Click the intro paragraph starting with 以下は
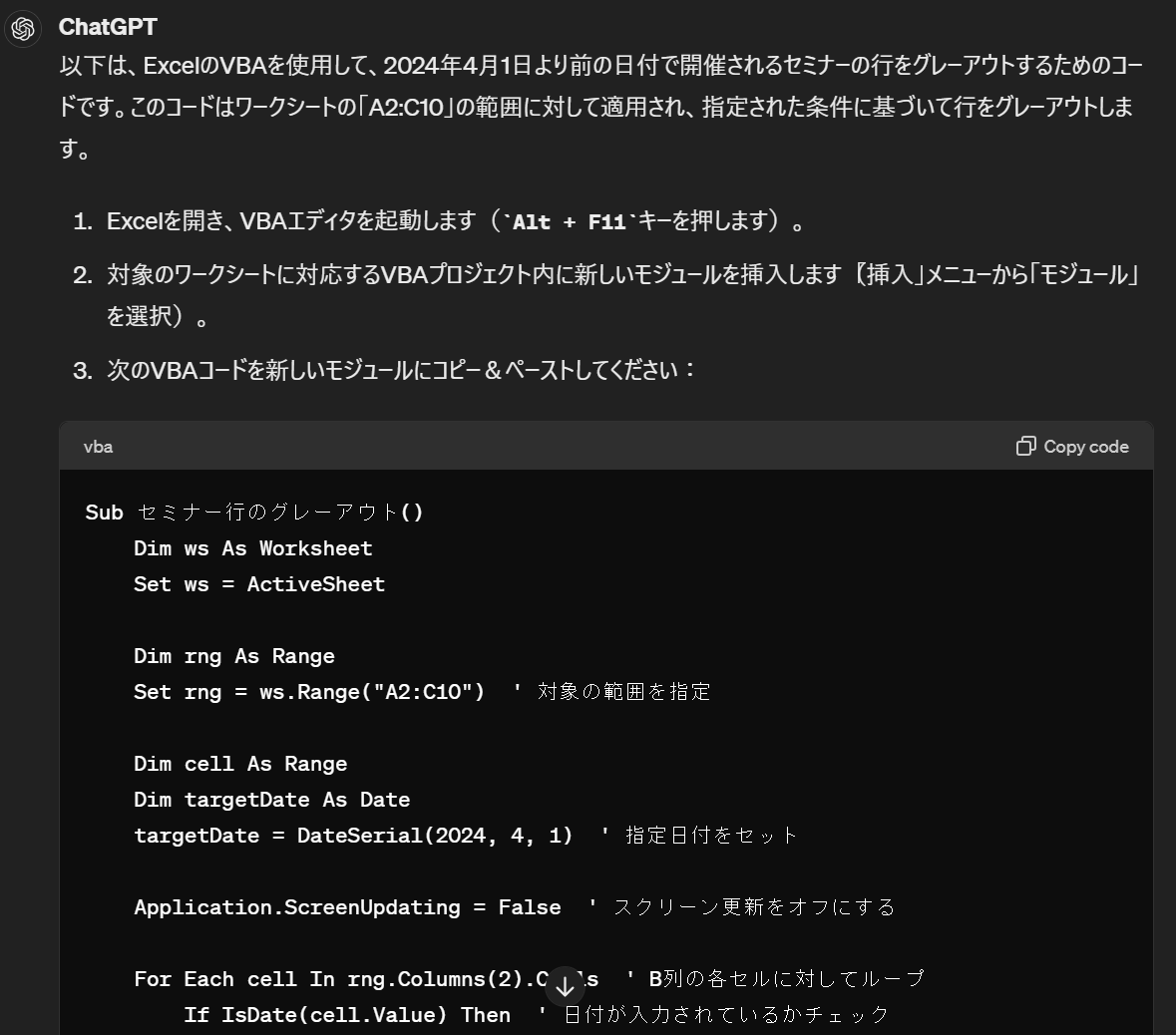 pos(598,107)
